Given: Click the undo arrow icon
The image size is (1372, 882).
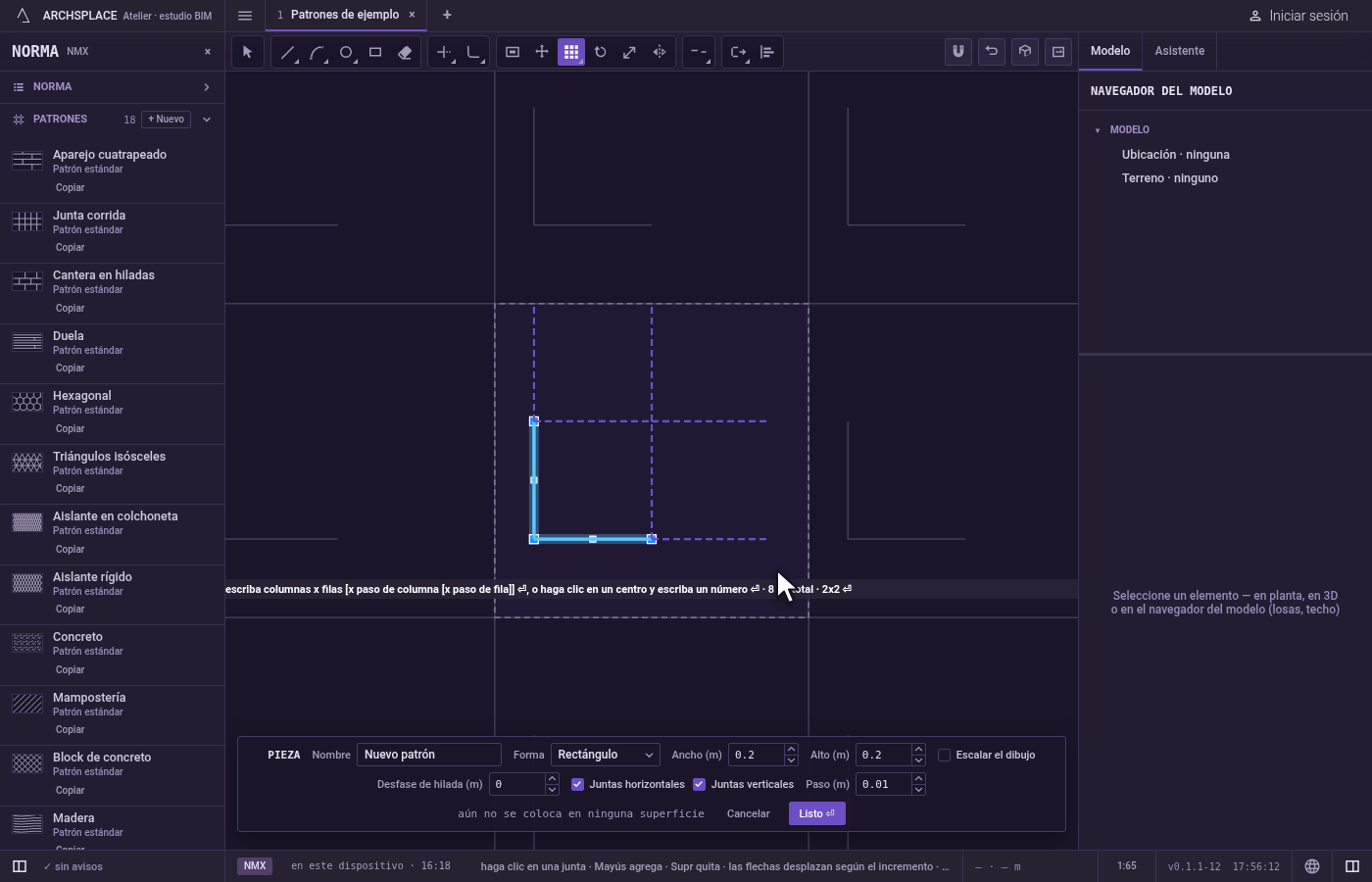Looking at the screenshot, I should click(x=992, y=52).
